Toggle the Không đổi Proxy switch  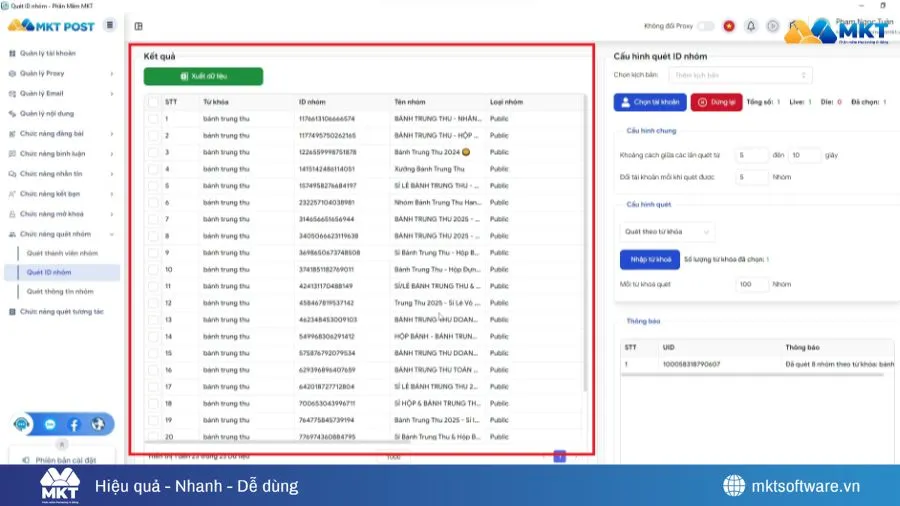(705, 26)
